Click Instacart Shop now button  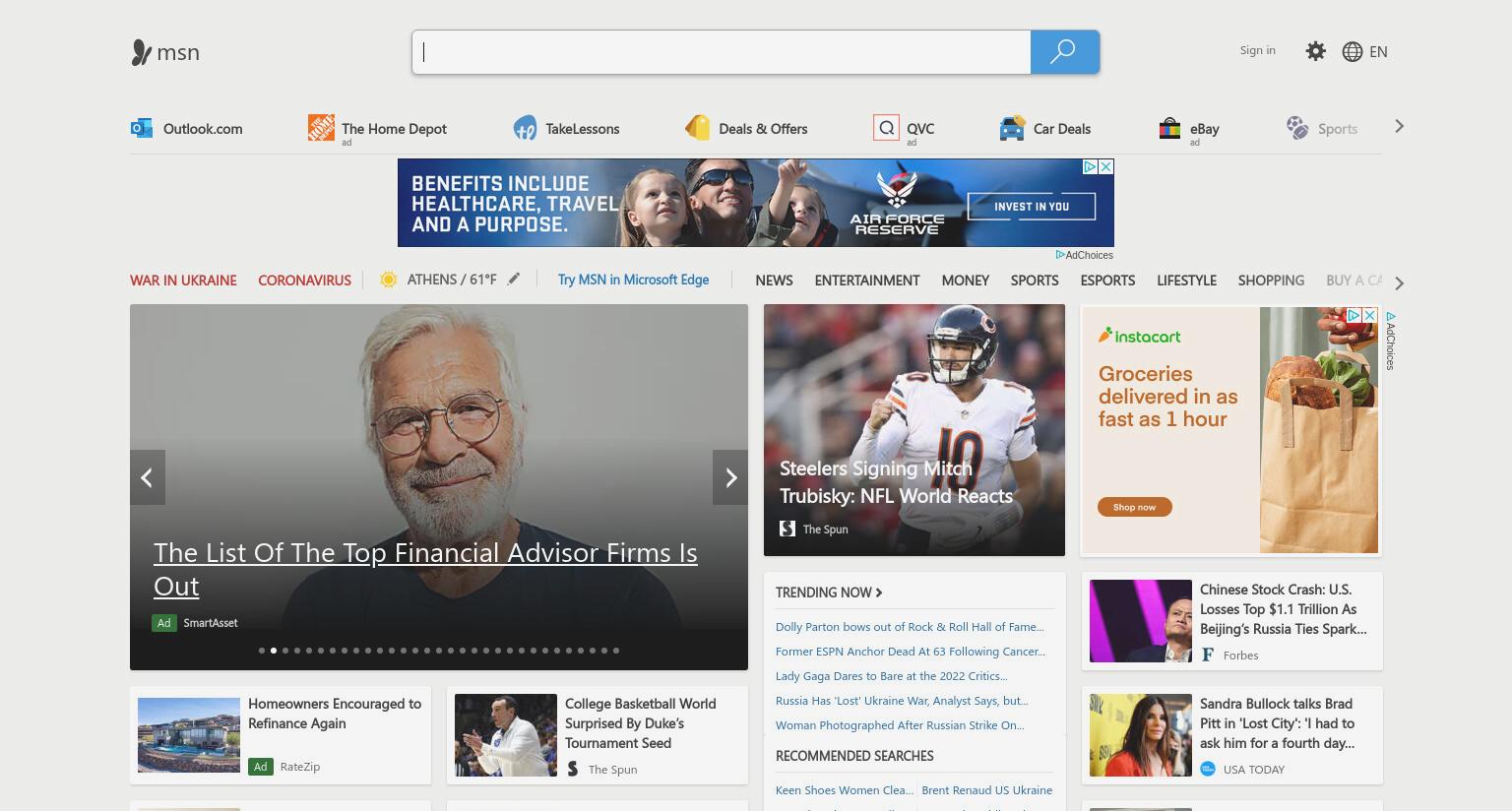(1134, 507)
